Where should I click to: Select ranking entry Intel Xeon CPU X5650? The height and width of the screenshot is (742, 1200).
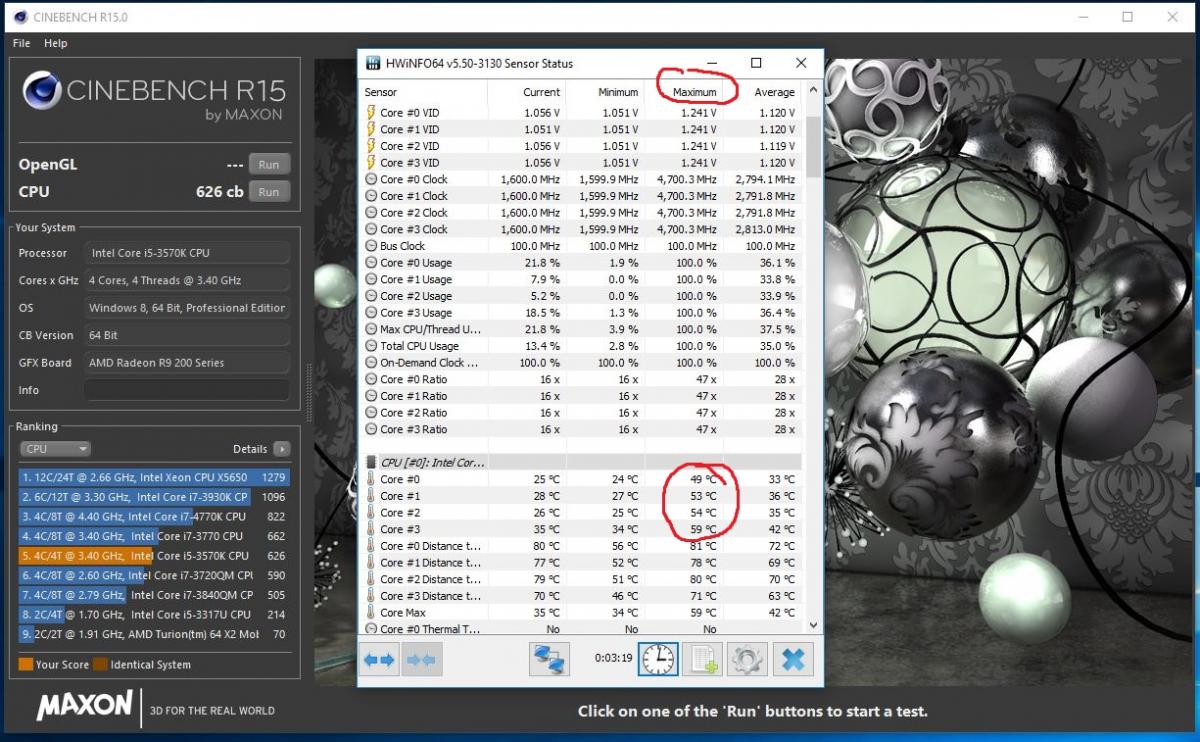154,477
